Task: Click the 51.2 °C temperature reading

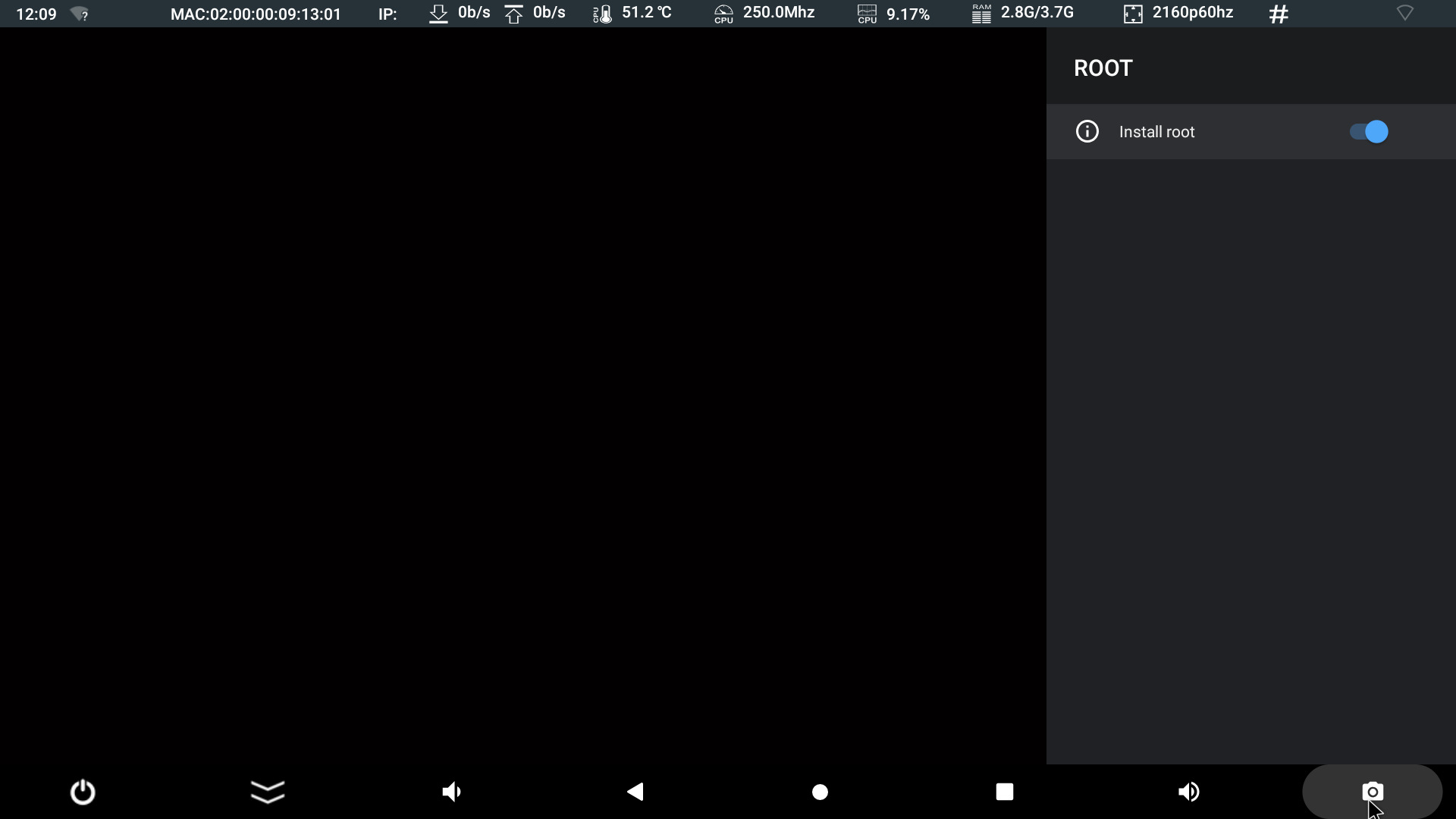Action: coord(647,13)
